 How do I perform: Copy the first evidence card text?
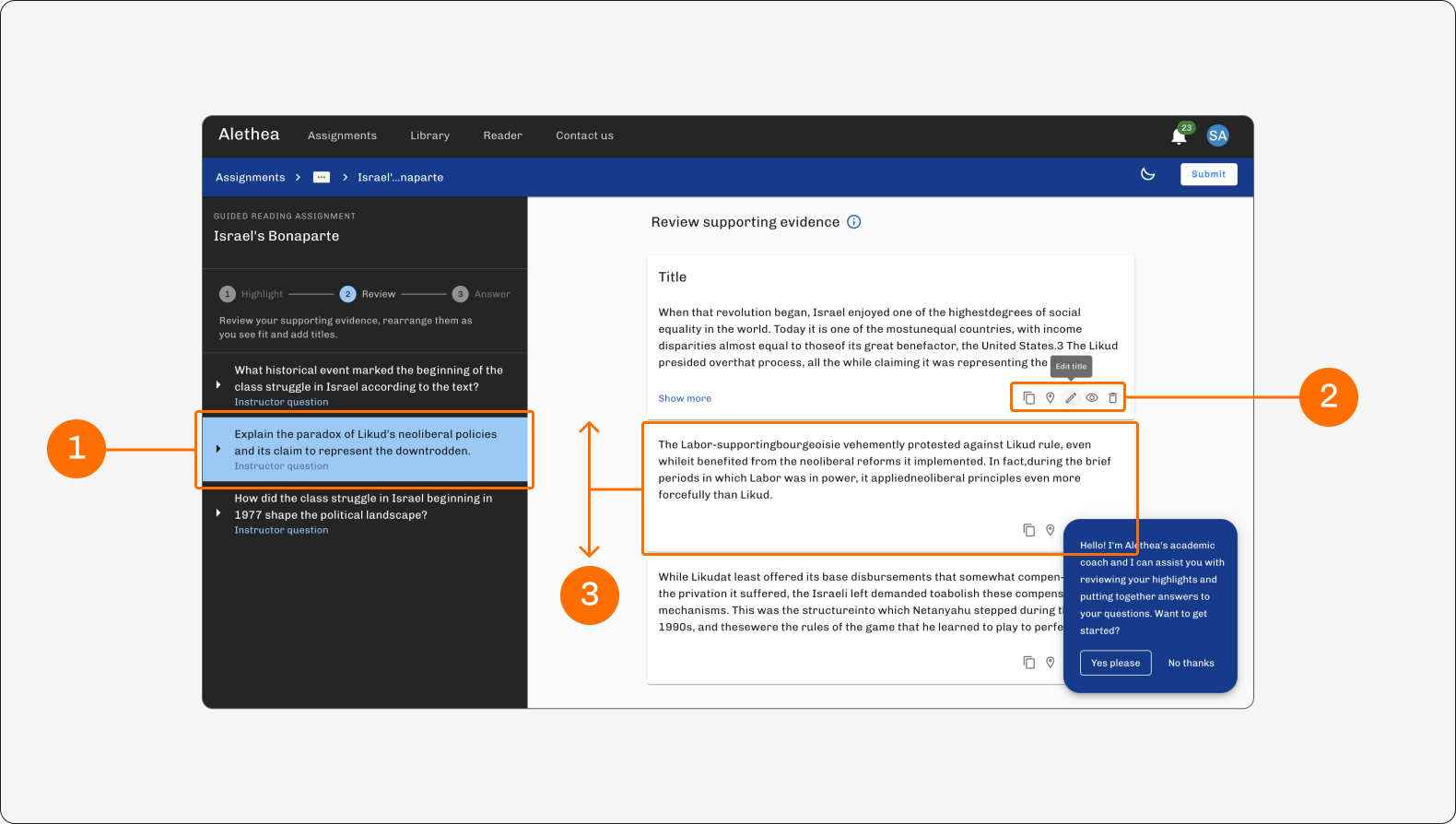click(1029, 398)
